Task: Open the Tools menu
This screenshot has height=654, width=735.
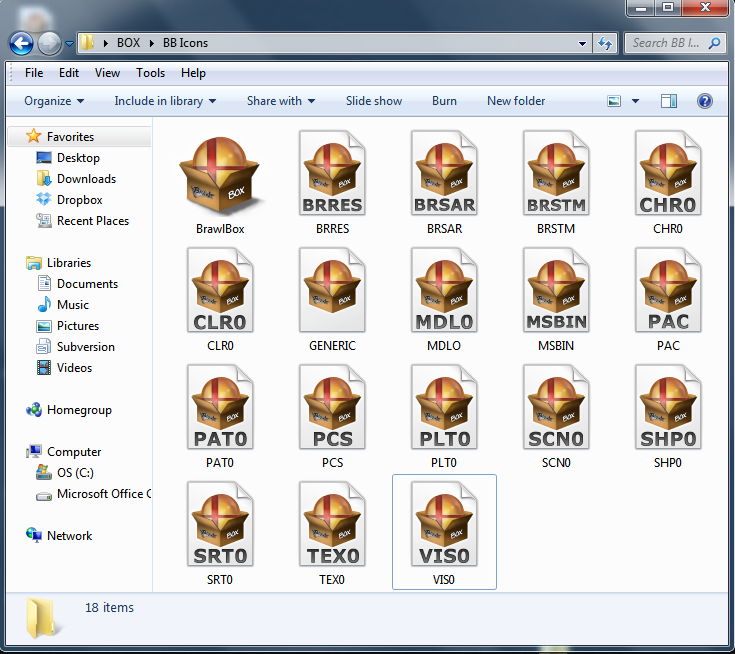Action: point(150,73)
